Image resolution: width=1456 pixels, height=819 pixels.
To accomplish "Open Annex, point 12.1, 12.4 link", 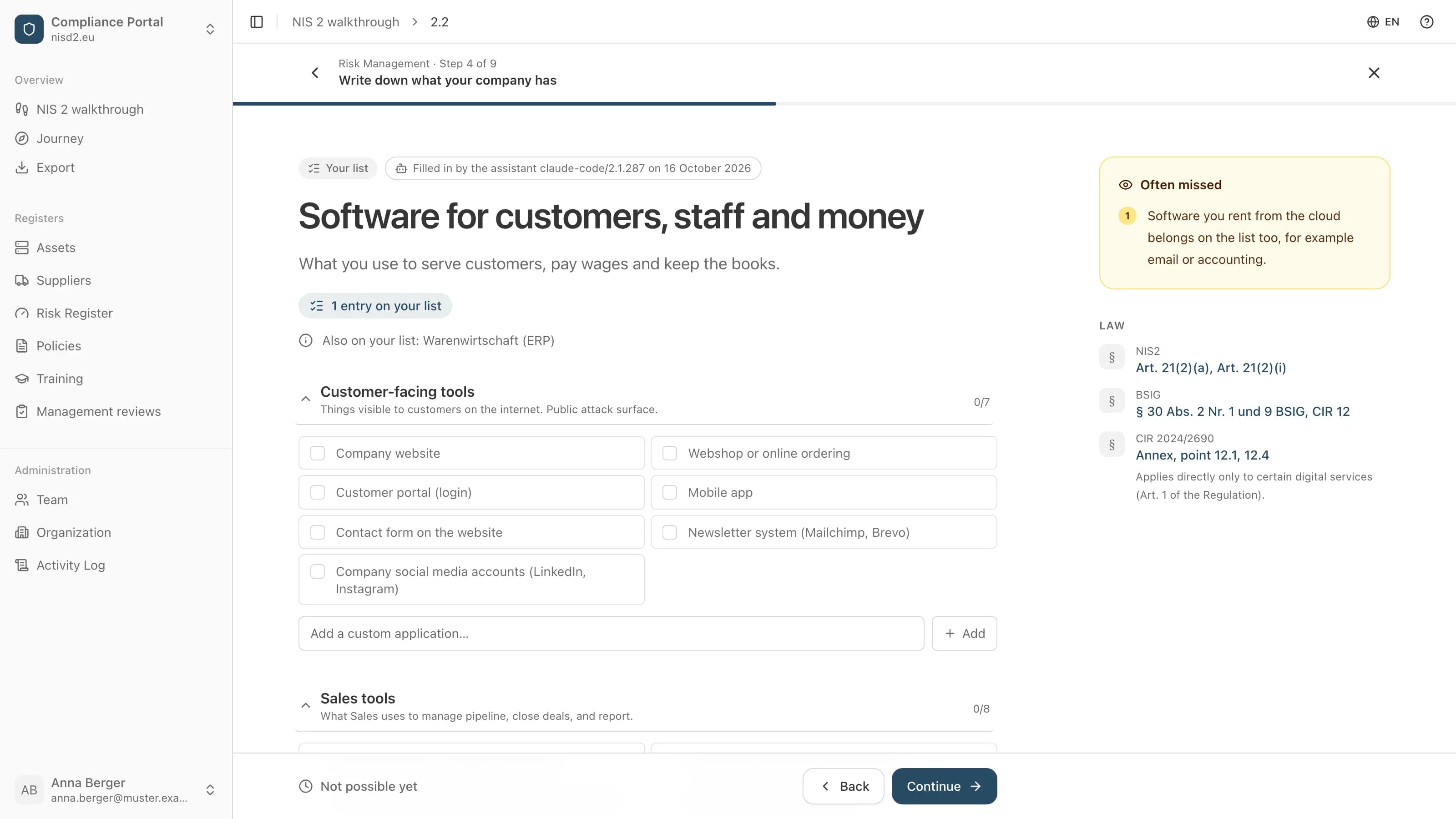I will click(x=1202, y=455).
